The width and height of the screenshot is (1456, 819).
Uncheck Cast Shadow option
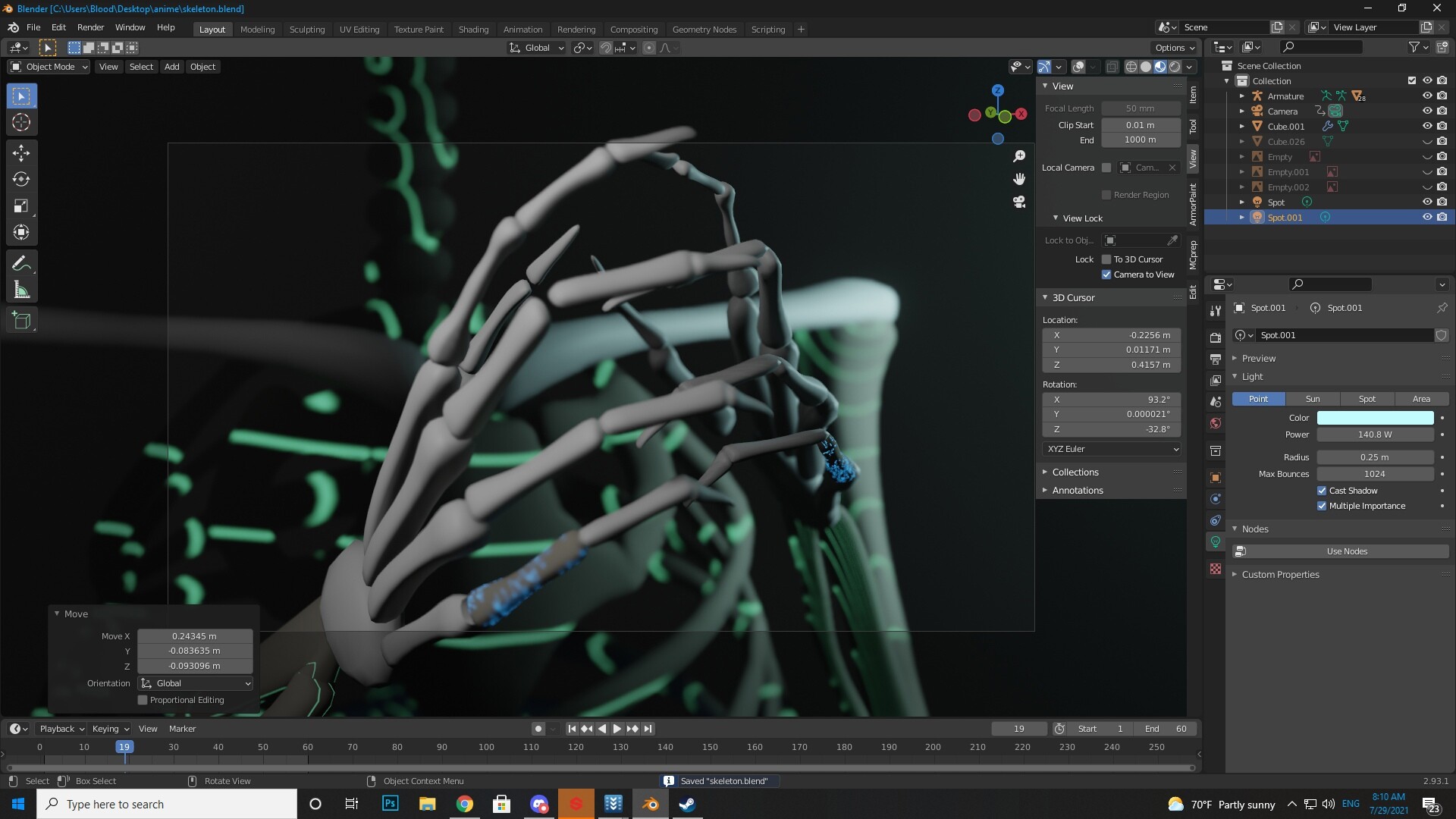click(1322, 491)
